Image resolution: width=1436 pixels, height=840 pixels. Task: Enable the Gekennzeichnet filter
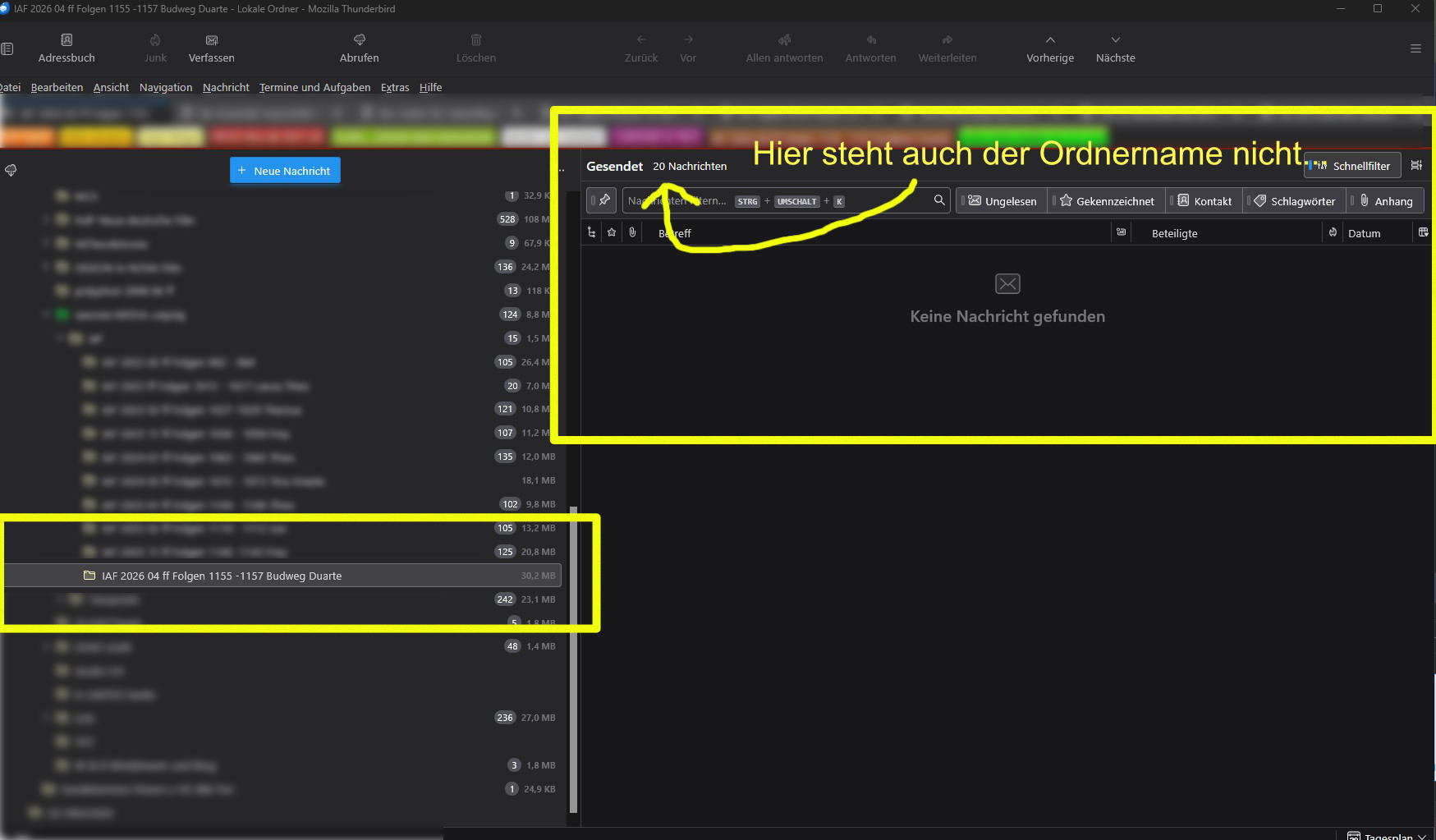(x=1107, y=201)
